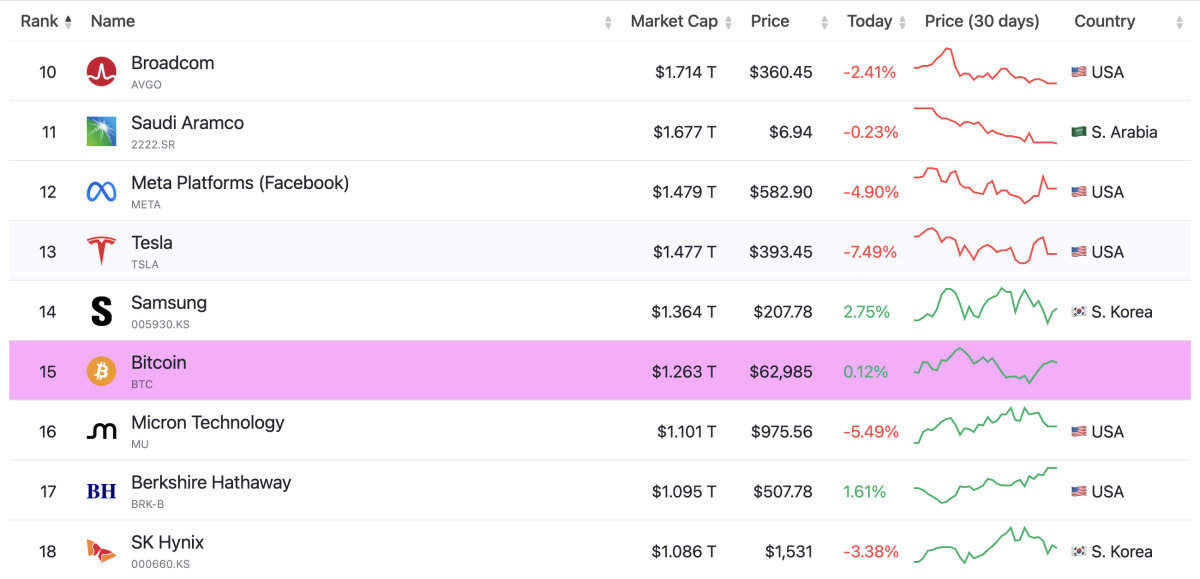Click the Micron Technology logo icon
1200x579 pixels.
pyautogui.click(x=101, y=432)
